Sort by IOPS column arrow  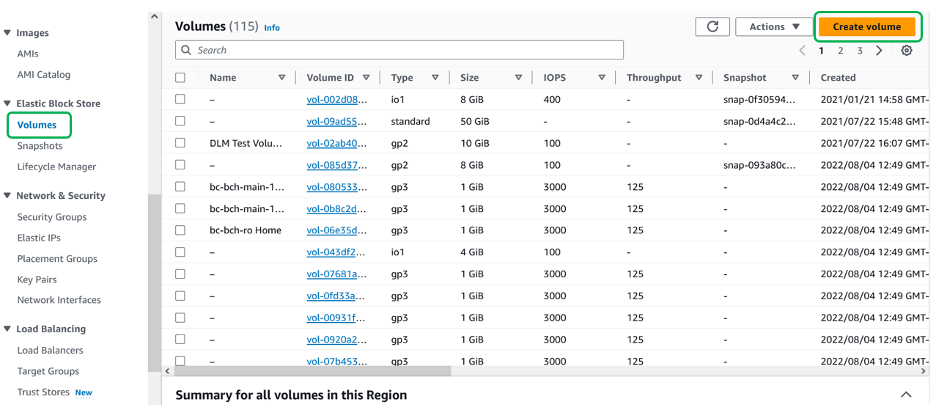[x=602, y=78]
